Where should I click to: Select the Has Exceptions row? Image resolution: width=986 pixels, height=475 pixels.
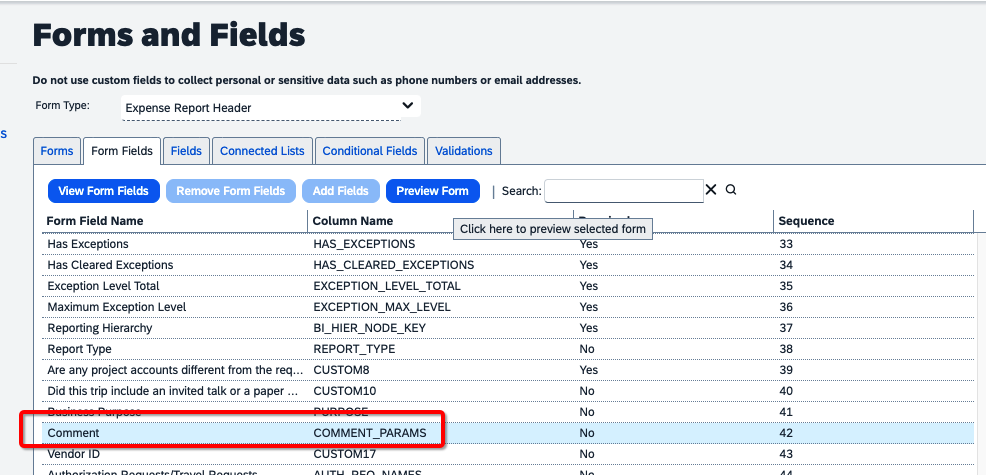coord(508,243)
